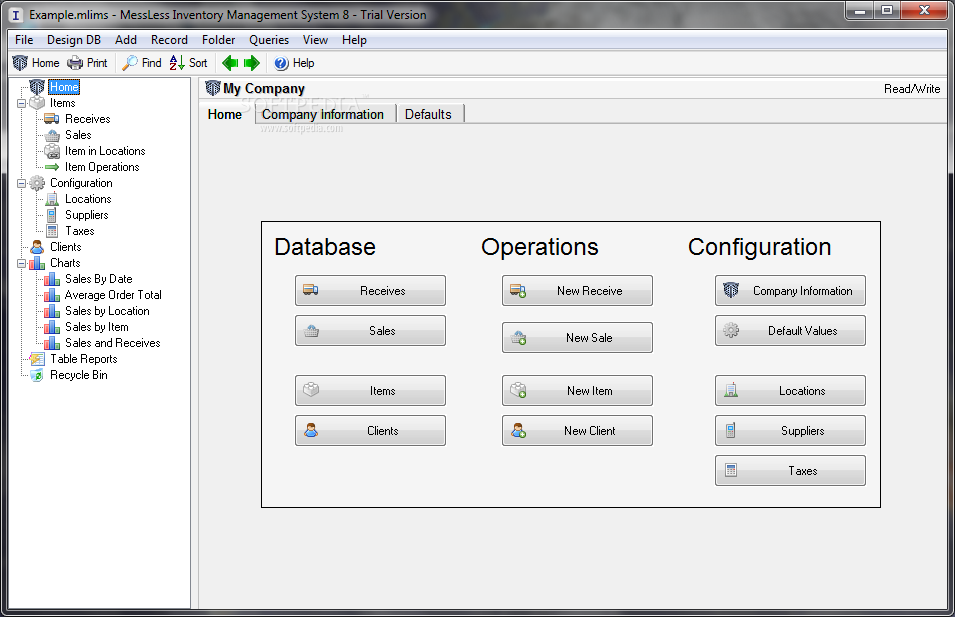Open the Queries menu
This screenshot has width=955, height=617.
coord(269,40)
